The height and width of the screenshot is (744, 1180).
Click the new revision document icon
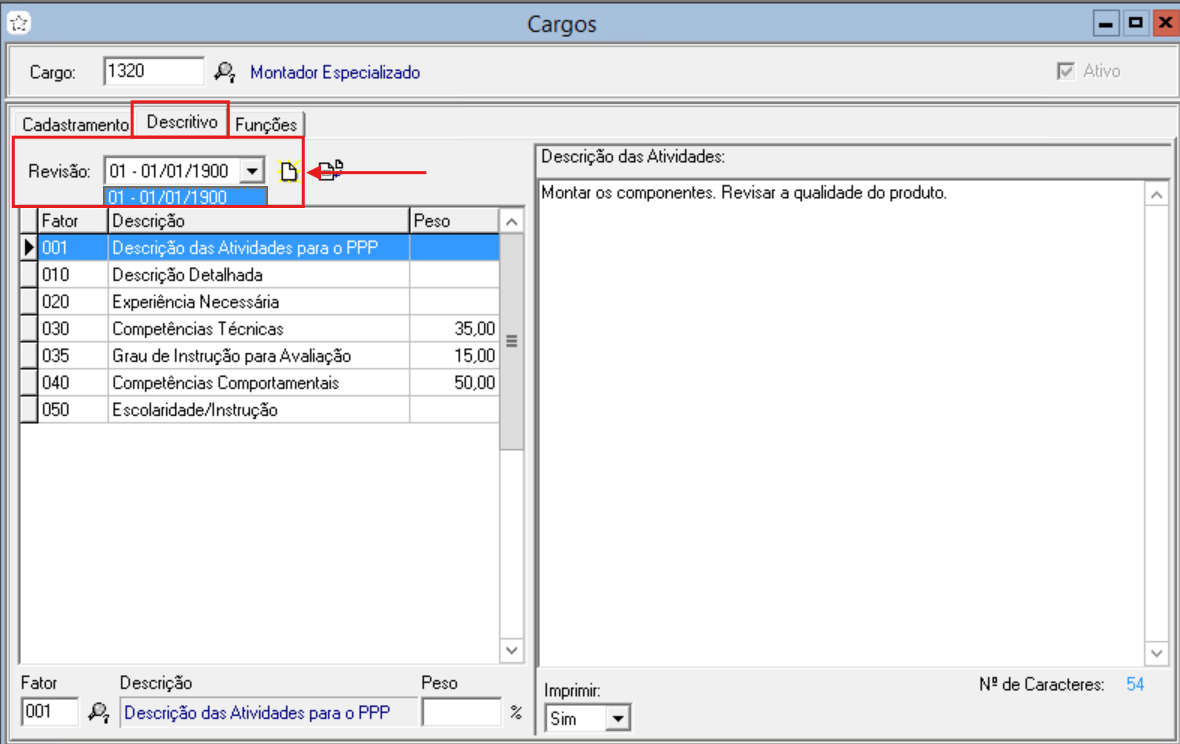tap(289, 172)
